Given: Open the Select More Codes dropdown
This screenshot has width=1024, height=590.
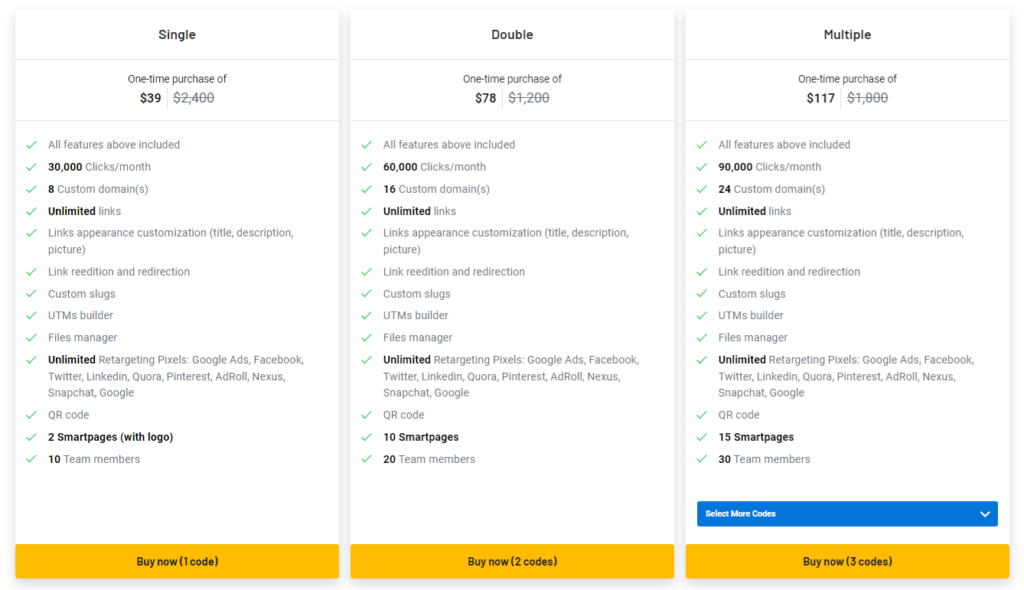Looking at the screenshot, I should (x=846, y=514).
